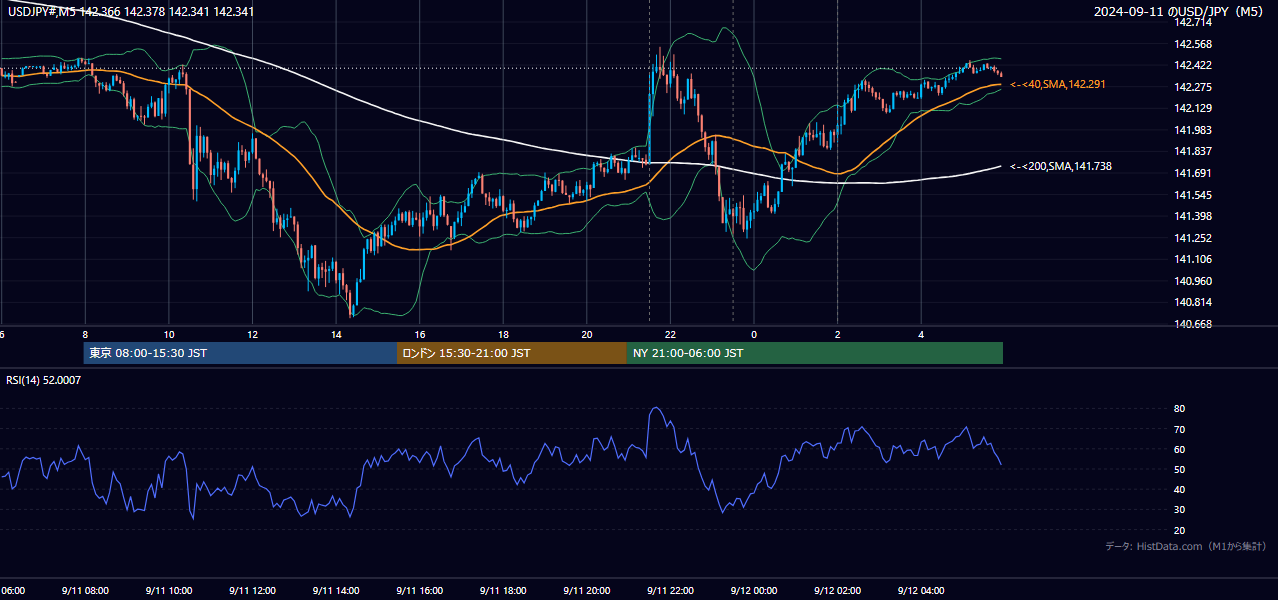
Task: Click the RSI 50 level label
Action: 1180,469
